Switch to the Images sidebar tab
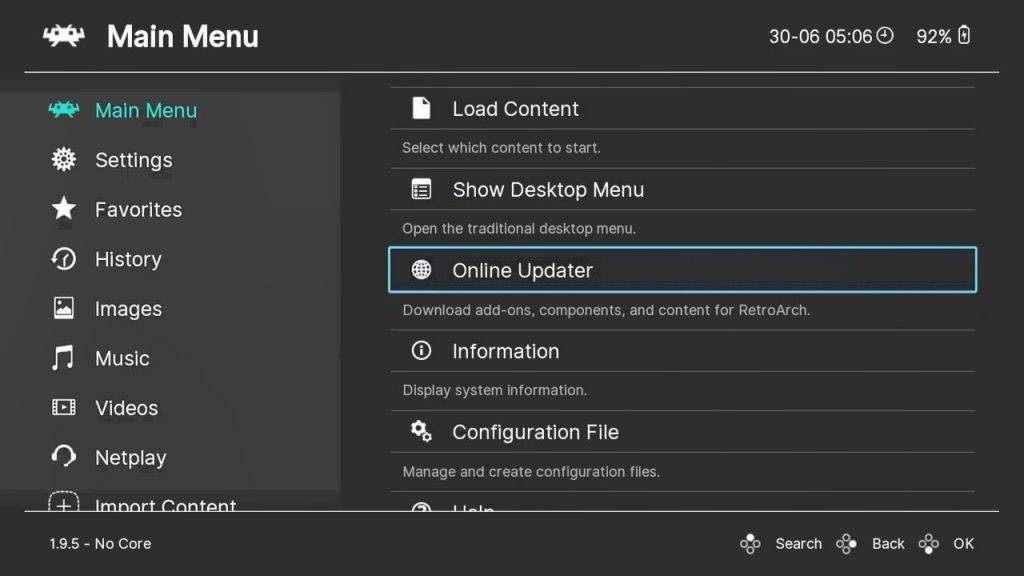Viewport: 1024px width, 576px height. pyautogui.click(x=129, y=309)
